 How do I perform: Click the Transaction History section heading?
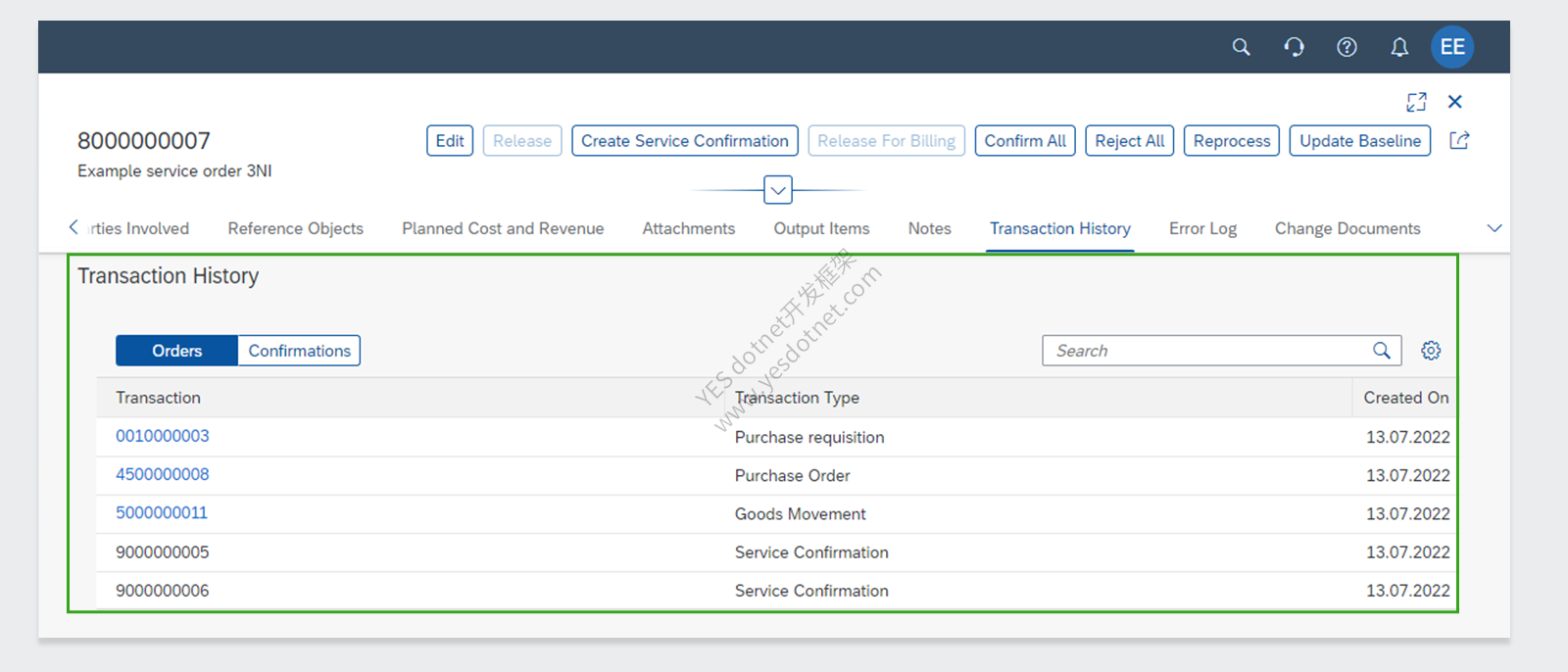(x=169, y=276)
